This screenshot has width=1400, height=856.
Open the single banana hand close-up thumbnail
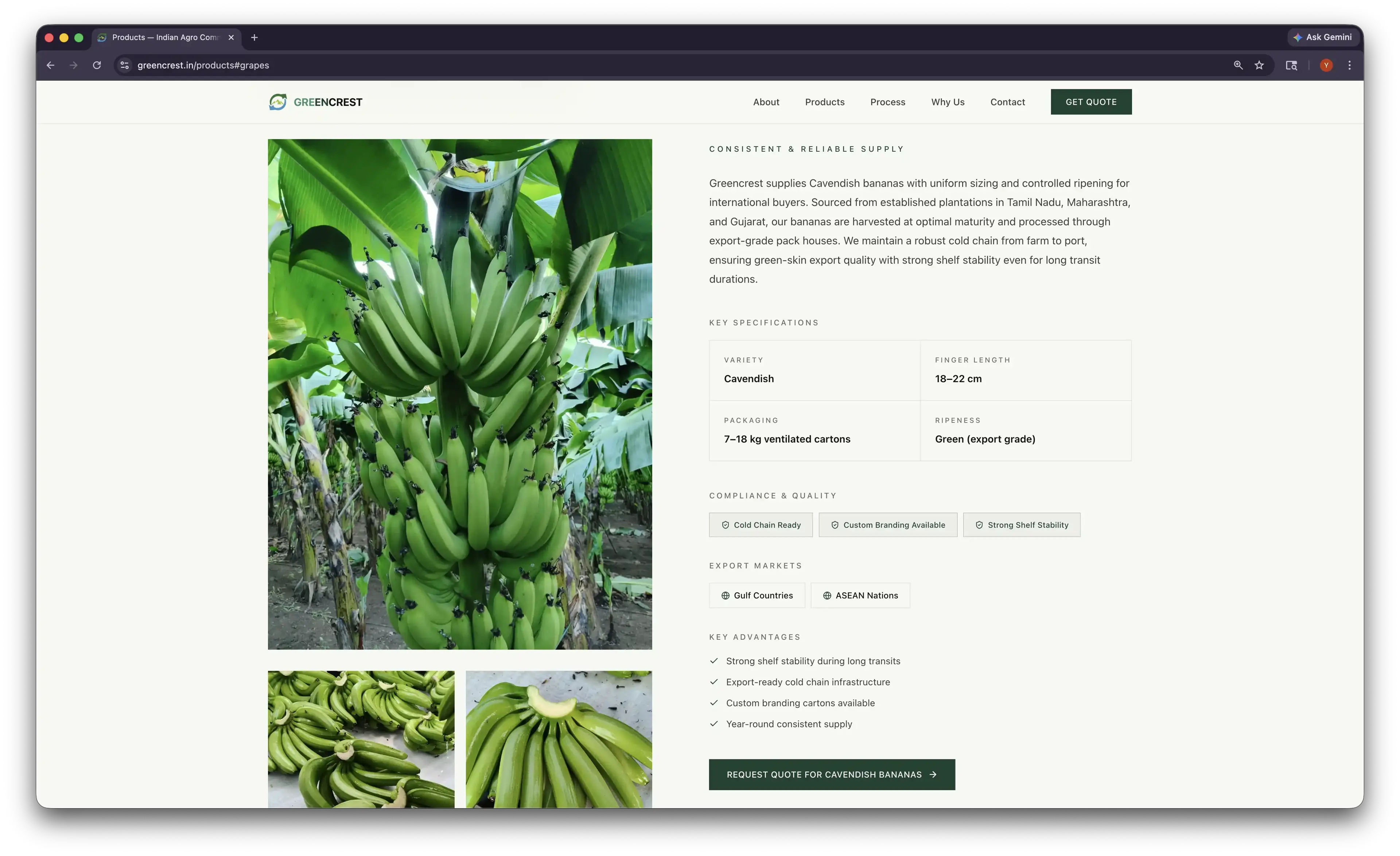pos(559,740)
